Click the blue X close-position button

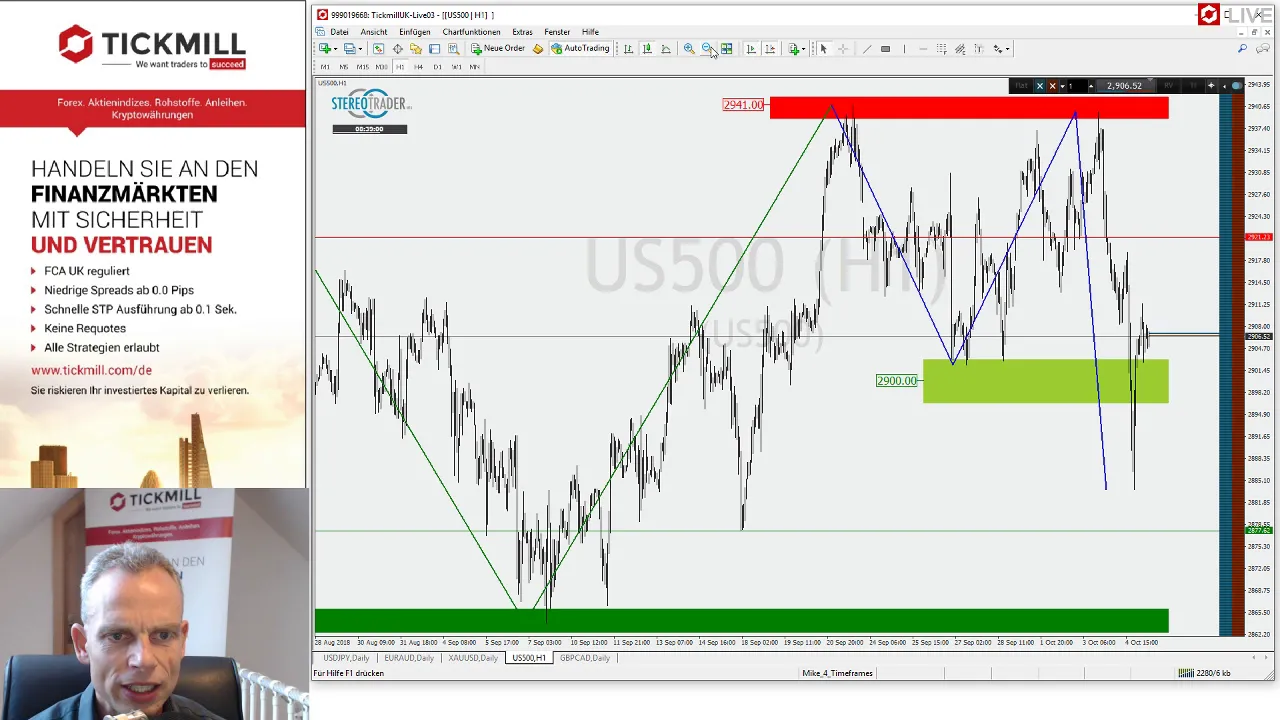pyautogui.click(x=1040, y=85)
